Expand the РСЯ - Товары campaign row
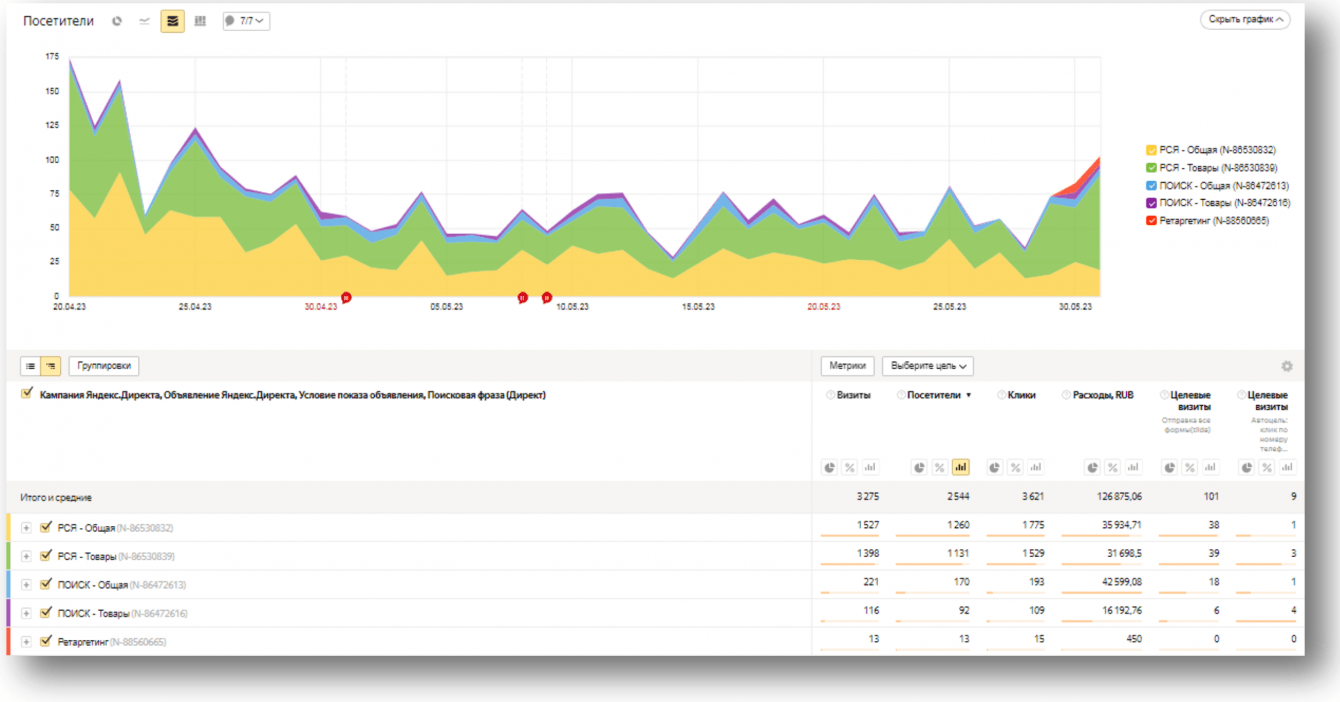Viewport: 1340px width, 702px height. pyautogui.click(x=26, y=556)
